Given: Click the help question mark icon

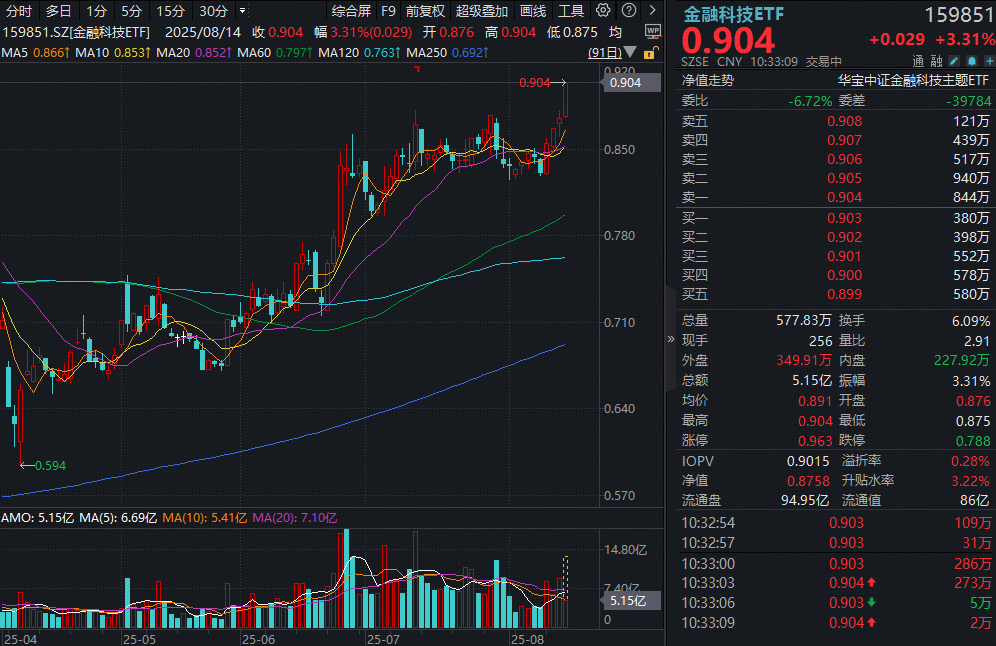Looking at the screenshot, I should click(627, 10).
